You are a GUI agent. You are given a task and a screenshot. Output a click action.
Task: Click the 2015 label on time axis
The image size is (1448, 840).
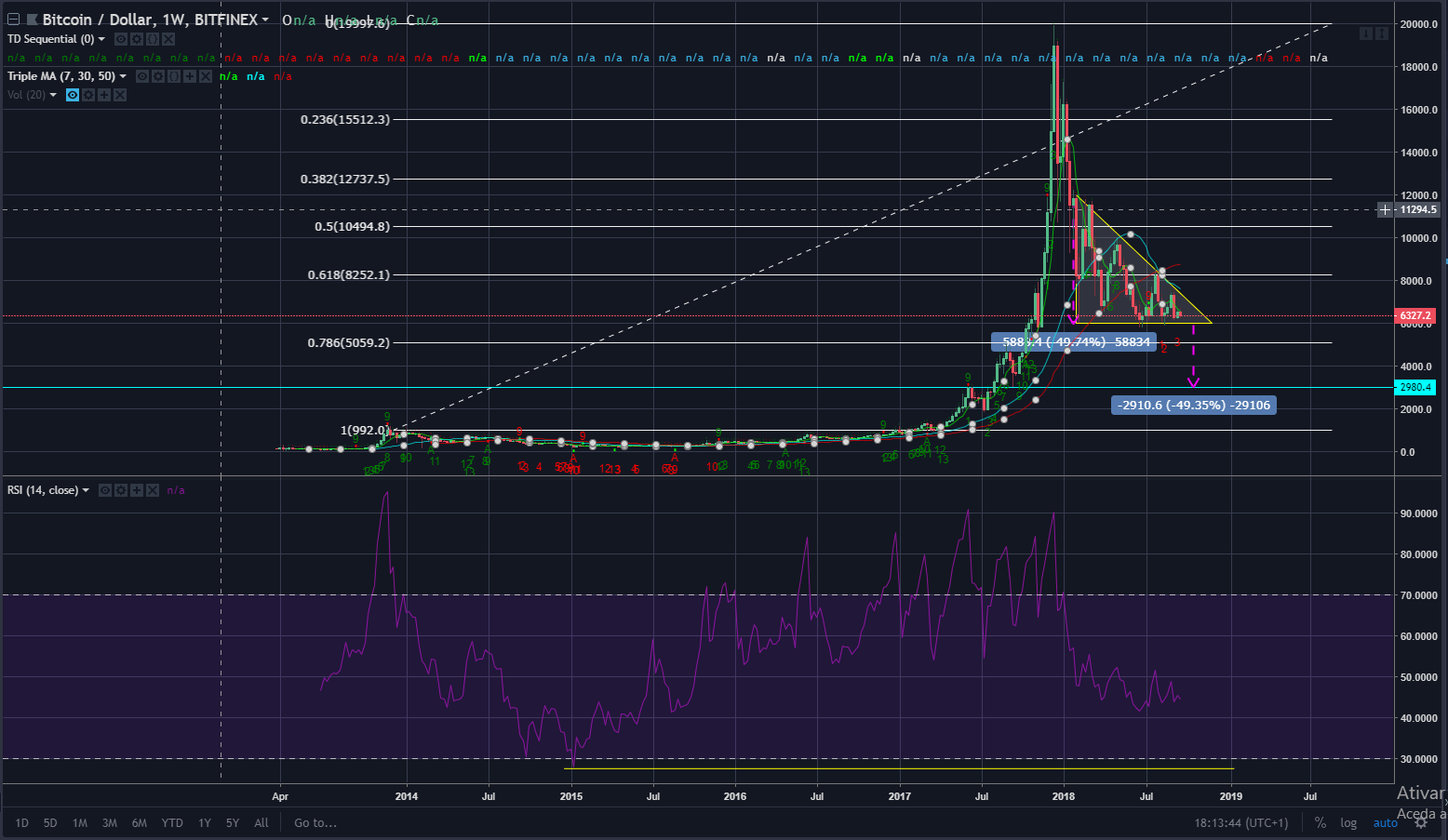[571, 796]
